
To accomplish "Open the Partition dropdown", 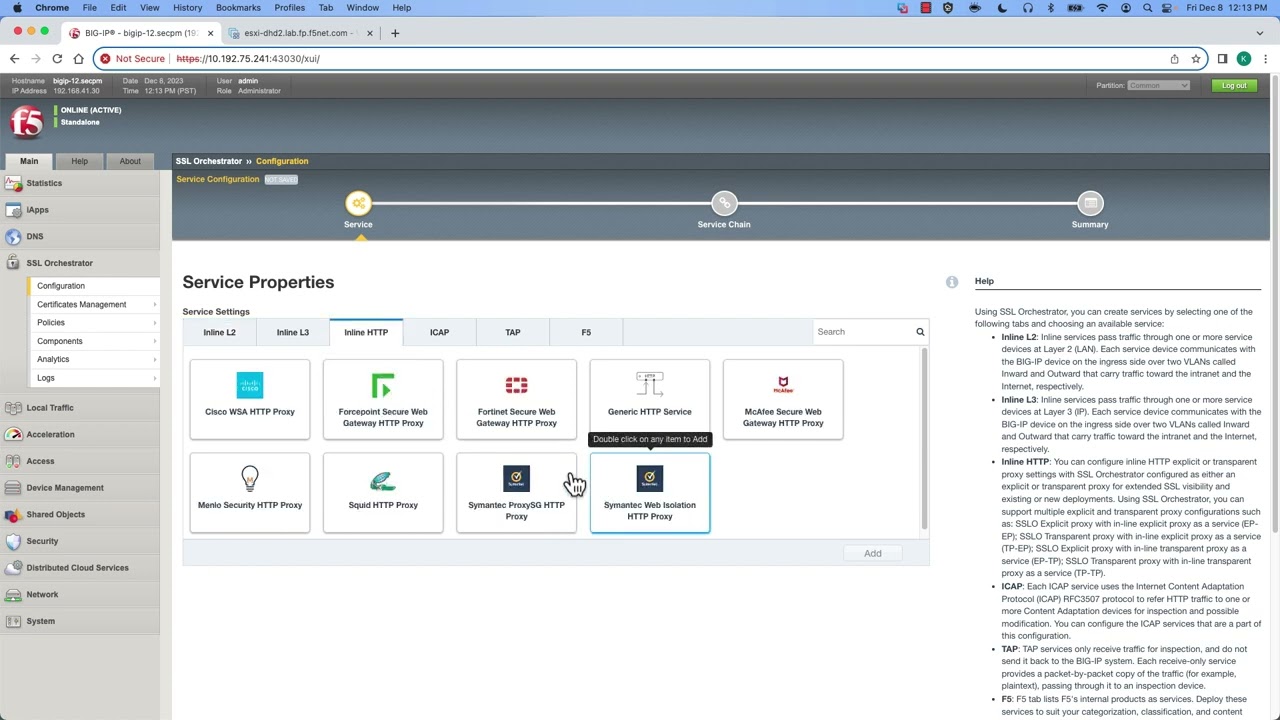I will point(1158,85).
